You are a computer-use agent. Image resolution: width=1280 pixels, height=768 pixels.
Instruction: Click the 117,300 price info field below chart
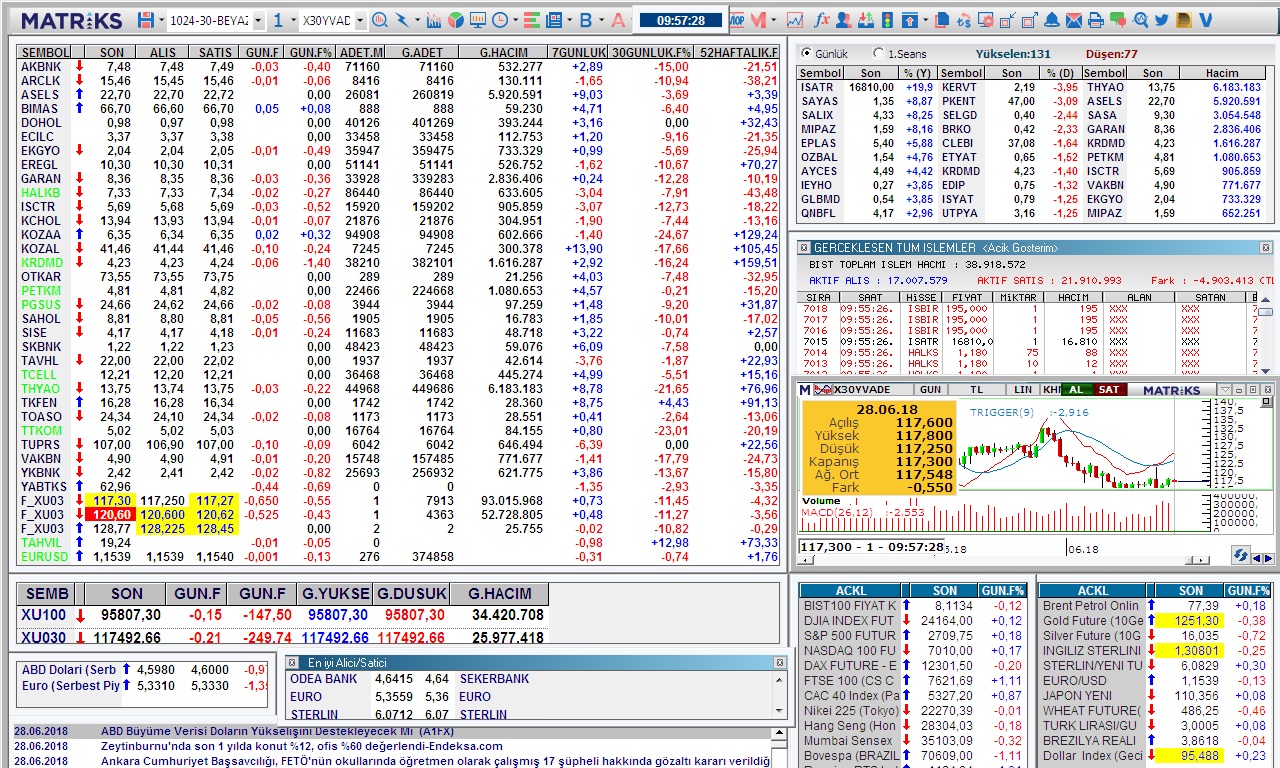(x=871, y=547)
